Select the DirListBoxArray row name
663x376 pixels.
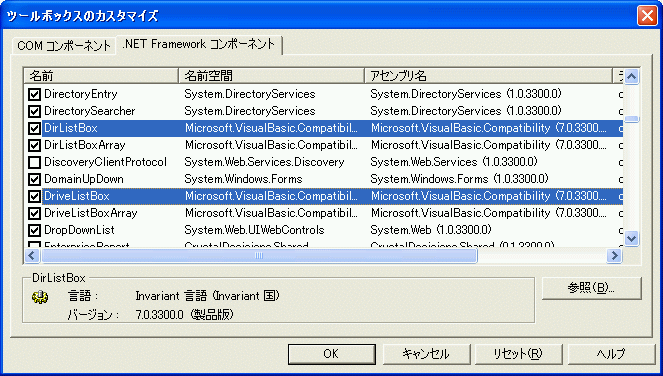coord(85,145)
